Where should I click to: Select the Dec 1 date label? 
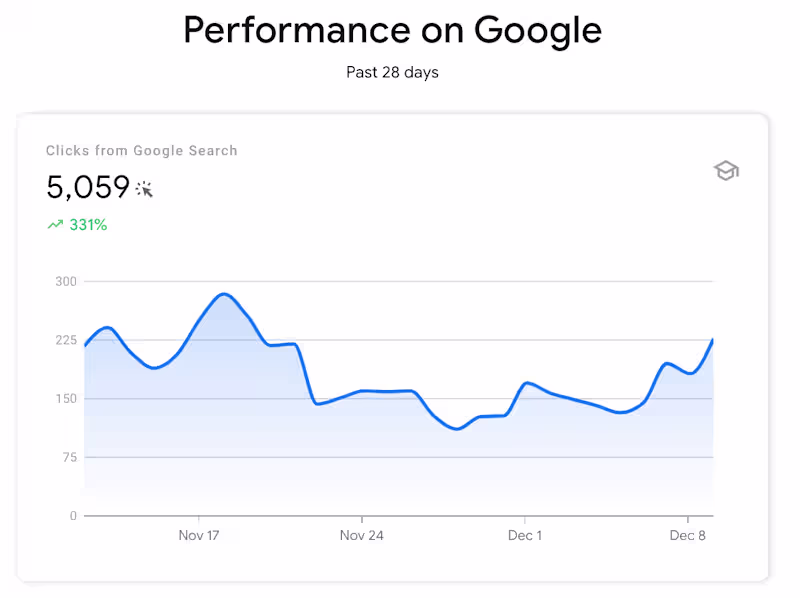pyautogui.click(x=525, y=535)
